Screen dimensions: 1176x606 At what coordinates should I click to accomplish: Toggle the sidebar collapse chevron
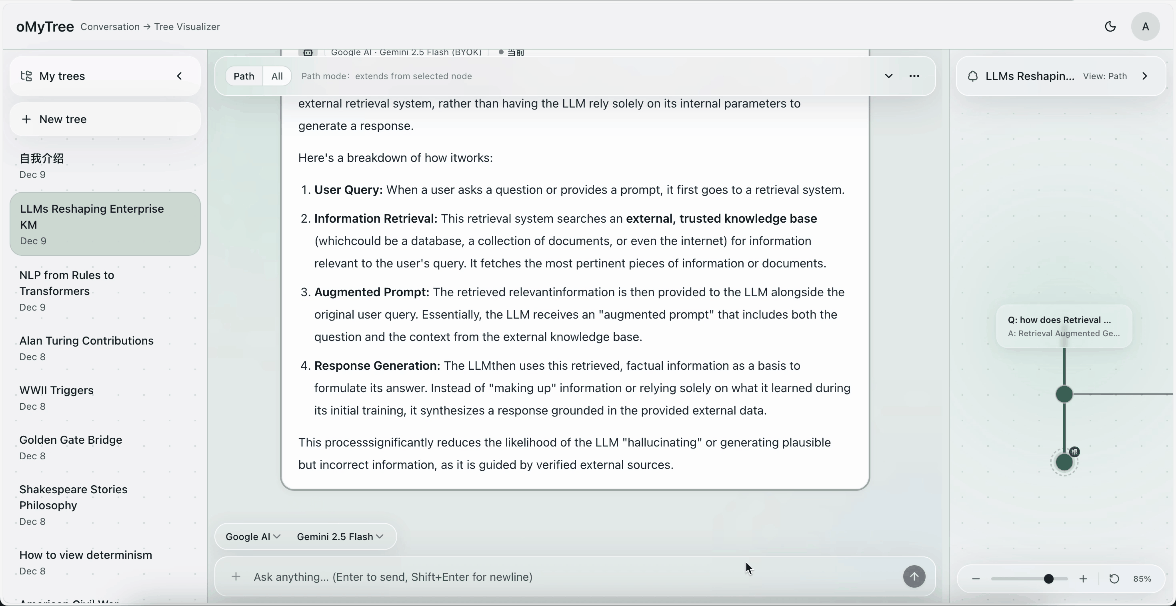(x=179, y=75)
